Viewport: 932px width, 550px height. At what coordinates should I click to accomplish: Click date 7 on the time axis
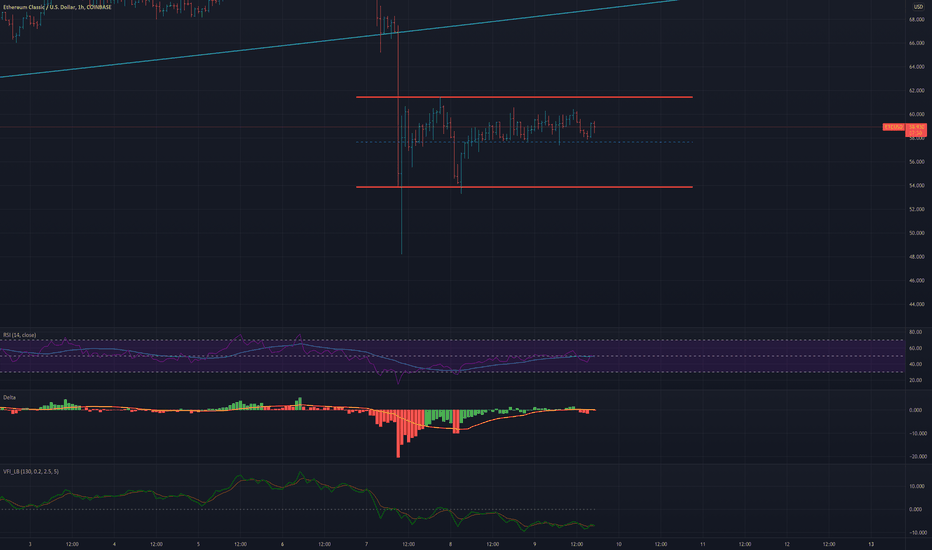(366, 544)
